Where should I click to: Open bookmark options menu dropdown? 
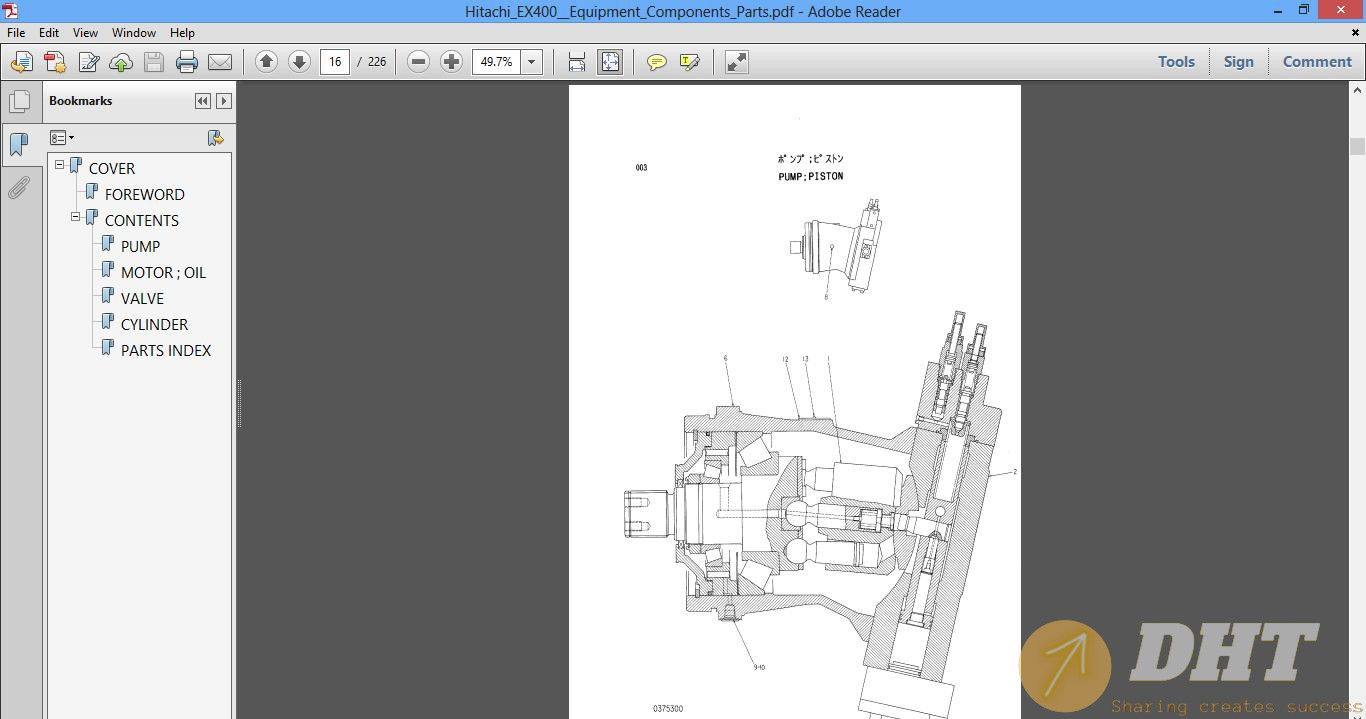point(62,138)
